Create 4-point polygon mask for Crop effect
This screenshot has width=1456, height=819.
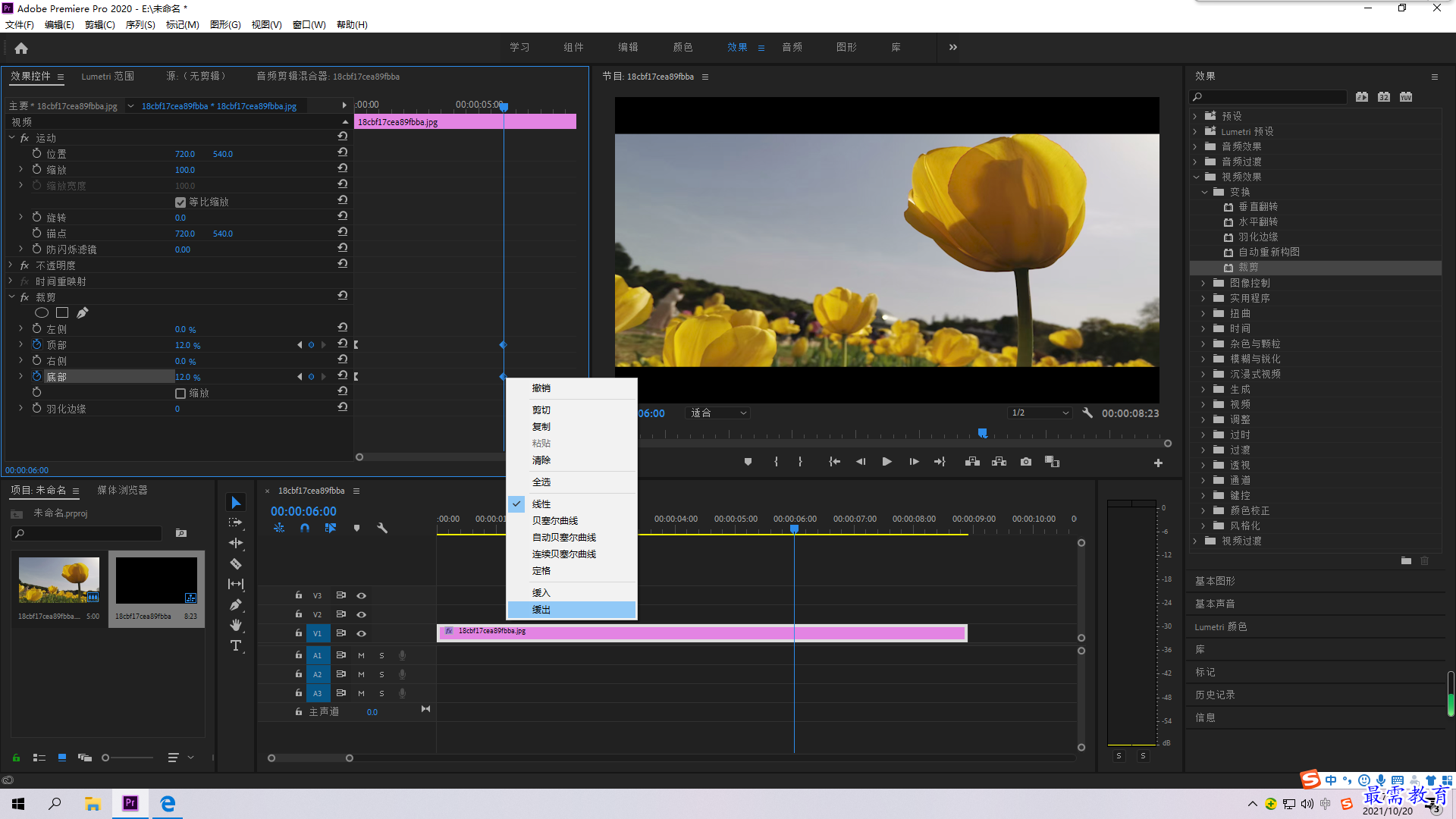[62, 312]
